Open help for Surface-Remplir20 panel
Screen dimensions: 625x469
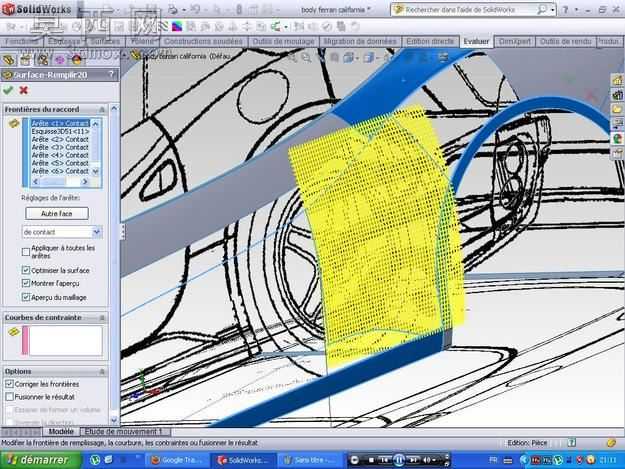[x=111, y=75]
